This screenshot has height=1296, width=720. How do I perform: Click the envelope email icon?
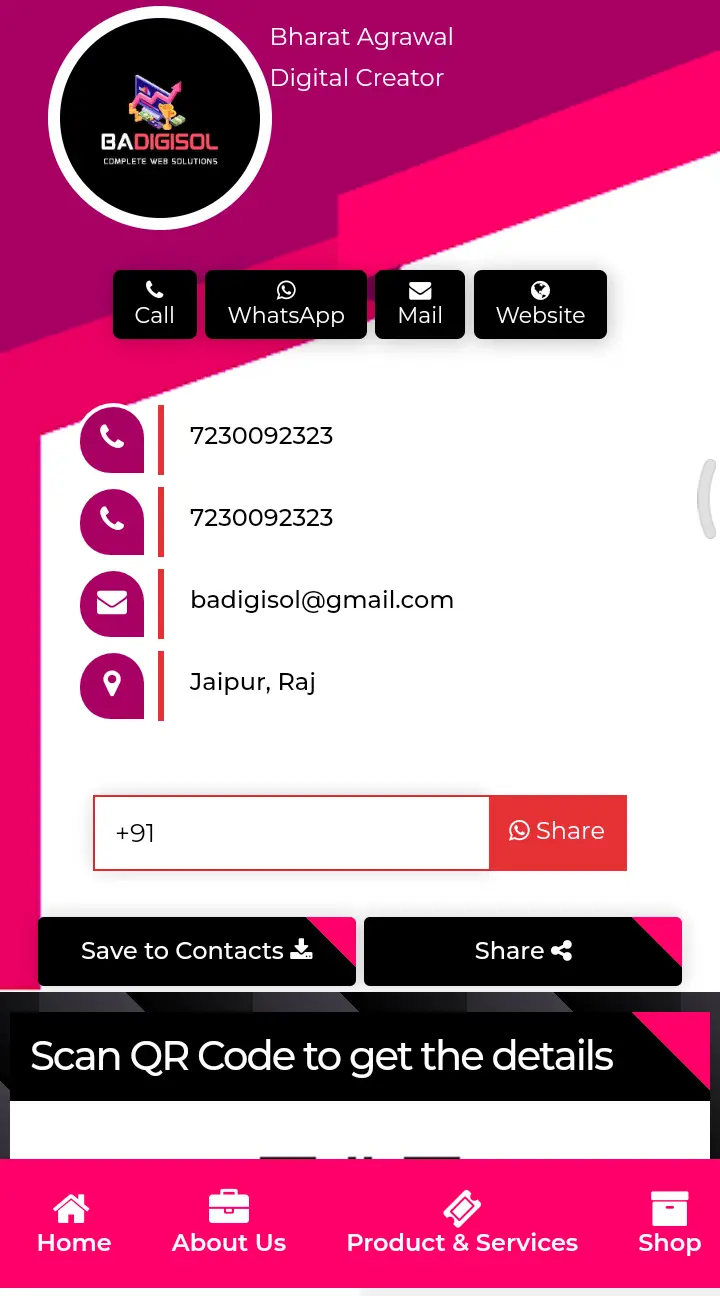pos(112,603)
